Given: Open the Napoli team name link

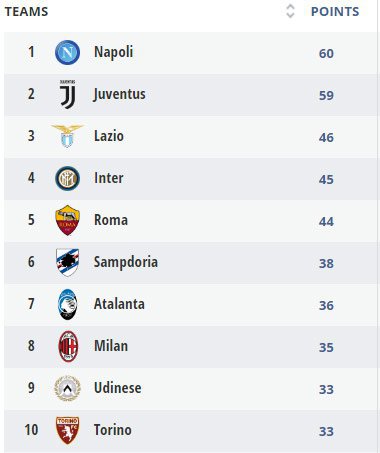Looking at the screenshot, I should pyautogui.click(x=114, y=52).
